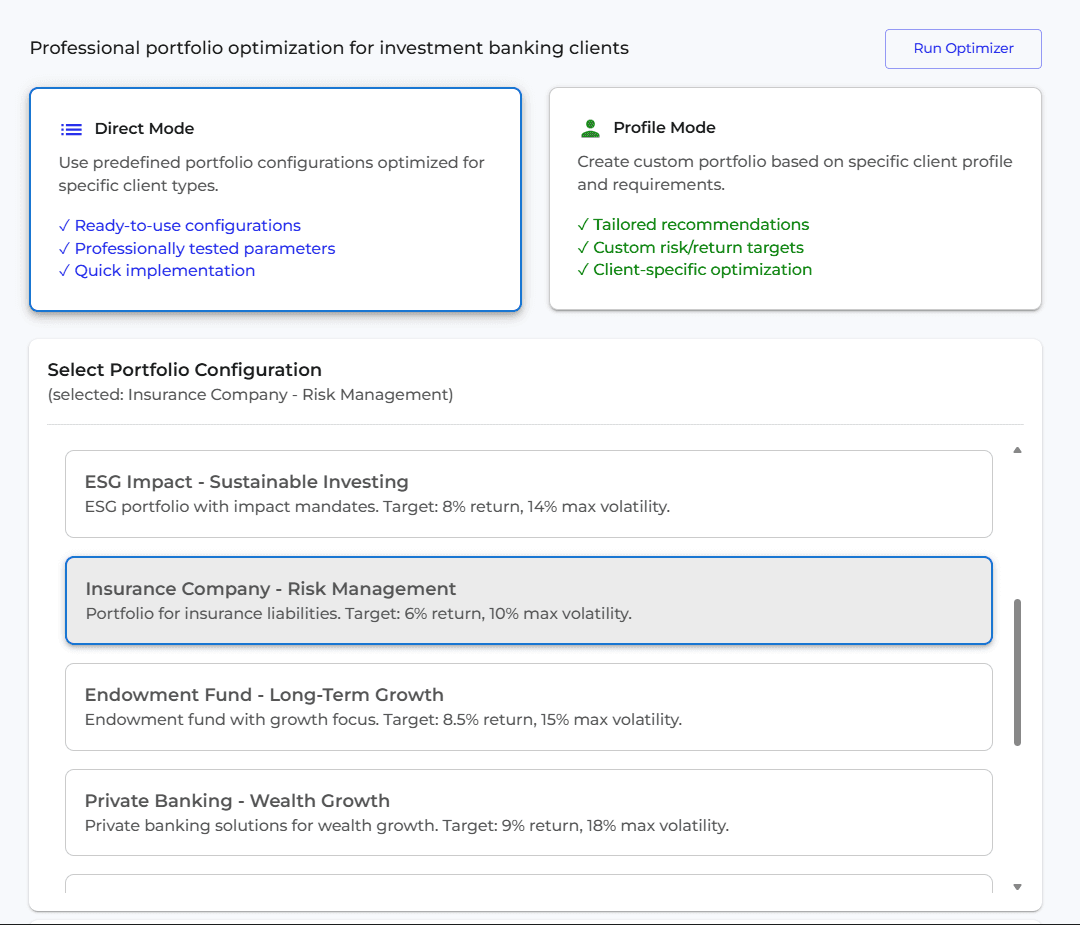Click the checkmark beside Ready-to-use configurations
Screen dimensions: 1080x925
coord(65,225)
